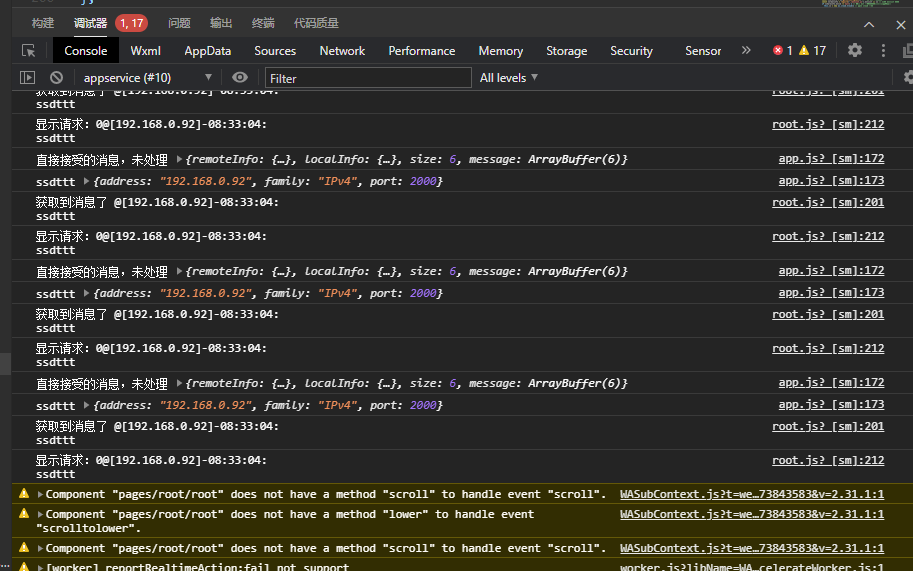Click the yellow warning count 17
The height and width of the screenshot is (571, 913).
[813, 51]
